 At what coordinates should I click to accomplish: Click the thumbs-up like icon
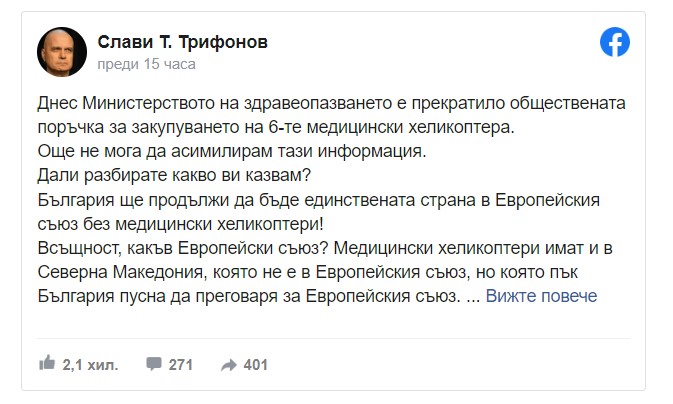(47, 364)
